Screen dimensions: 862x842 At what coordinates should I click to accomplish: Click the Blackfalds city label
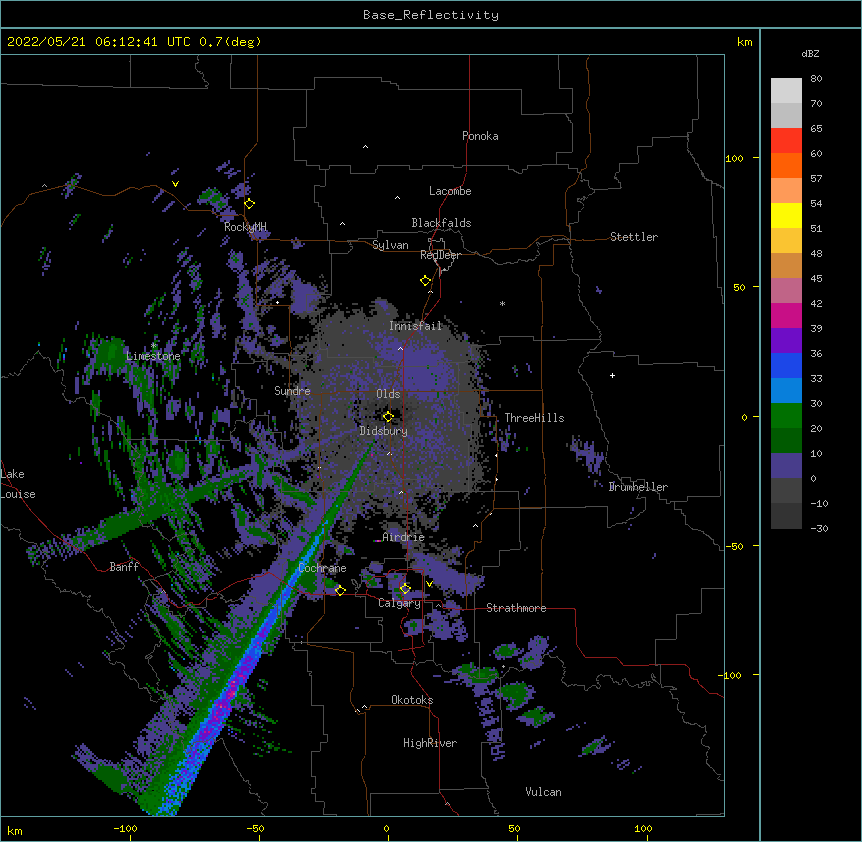(x=441, y=223)
